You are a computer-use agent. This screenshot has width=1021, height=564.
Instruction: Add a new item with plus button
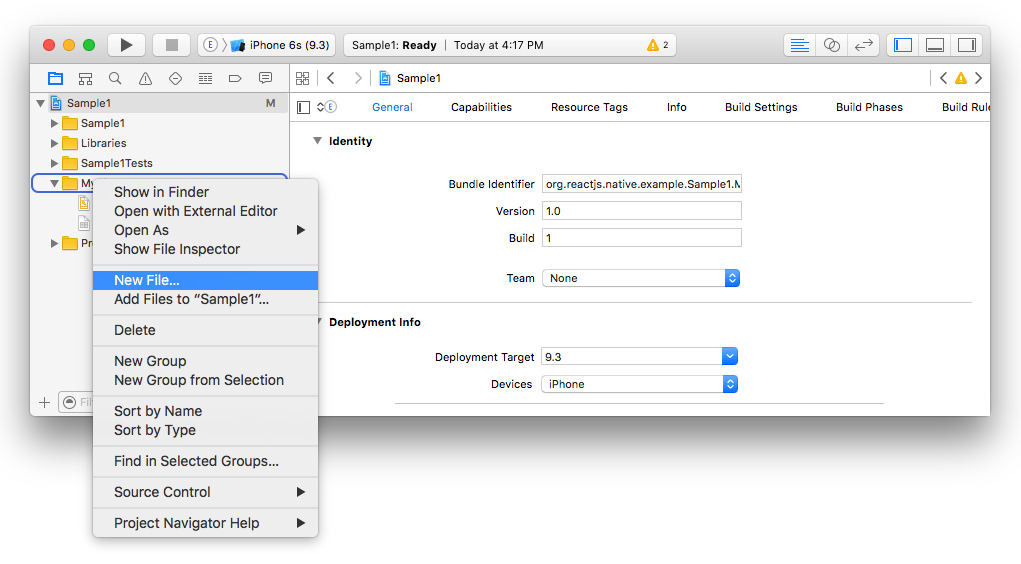(44, 402)
